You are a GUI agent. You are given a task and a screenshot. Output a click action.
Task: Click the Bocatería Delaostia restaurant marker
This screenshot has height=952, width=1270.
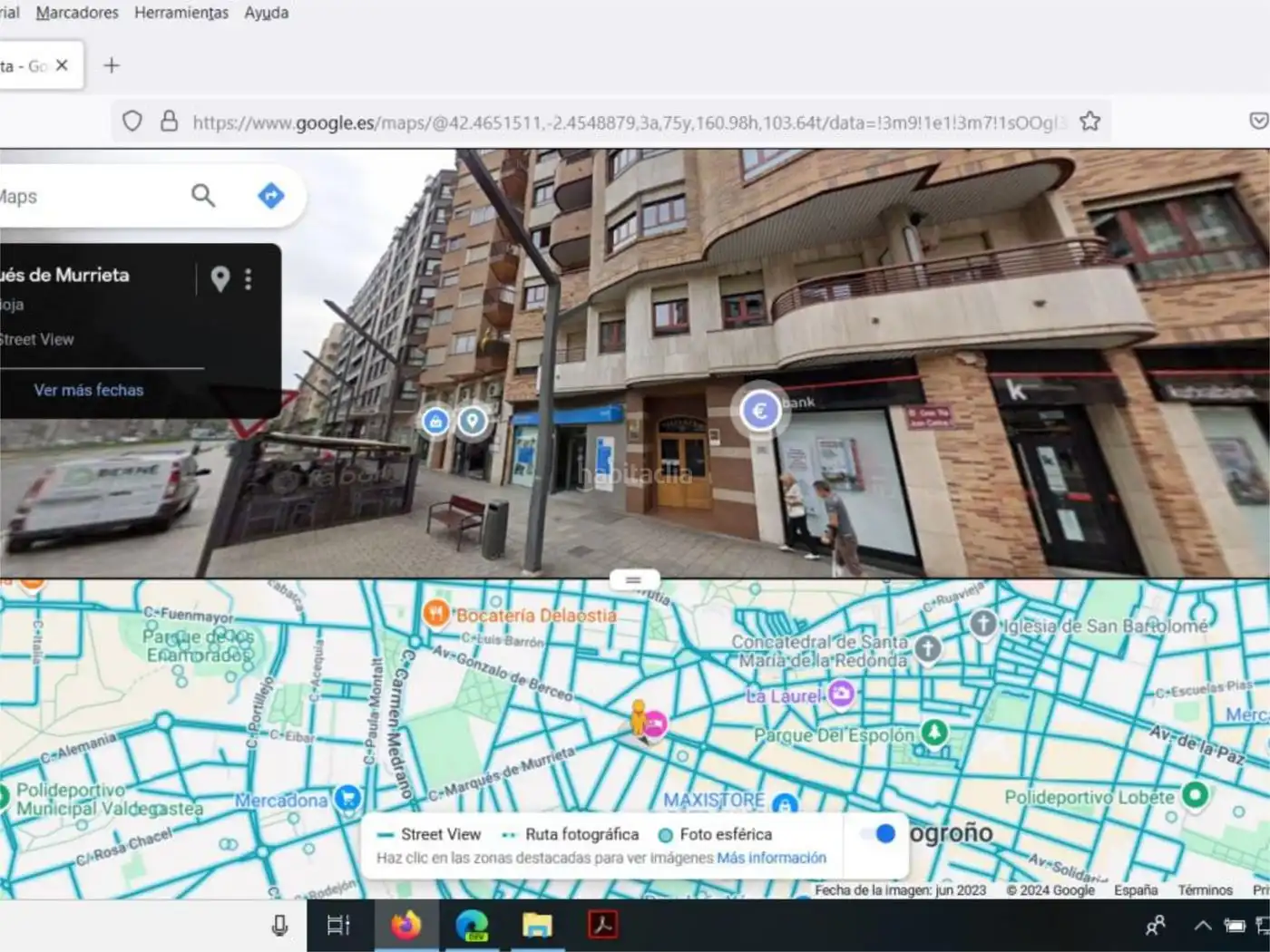pyautogui.click(x=436, y=614)
